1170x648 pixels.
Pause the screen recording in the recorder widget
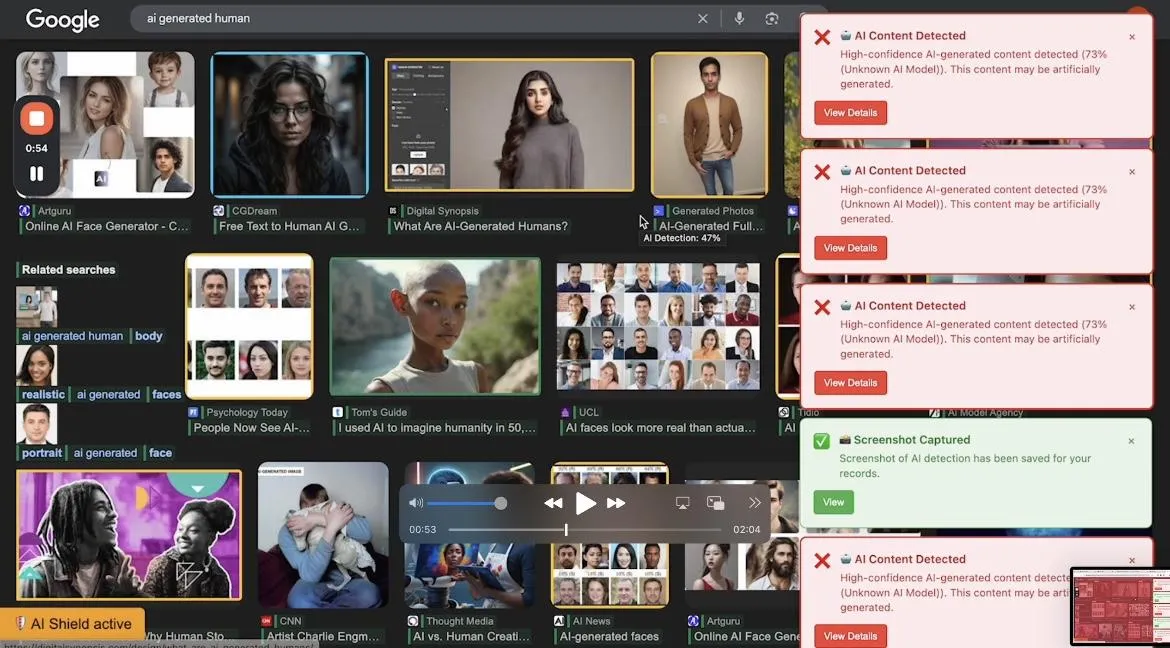coord(37,174)
